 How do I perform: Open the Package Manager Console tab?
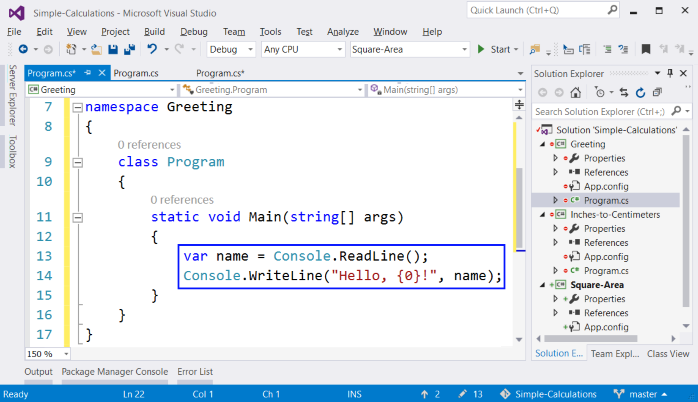click(115, 372)
